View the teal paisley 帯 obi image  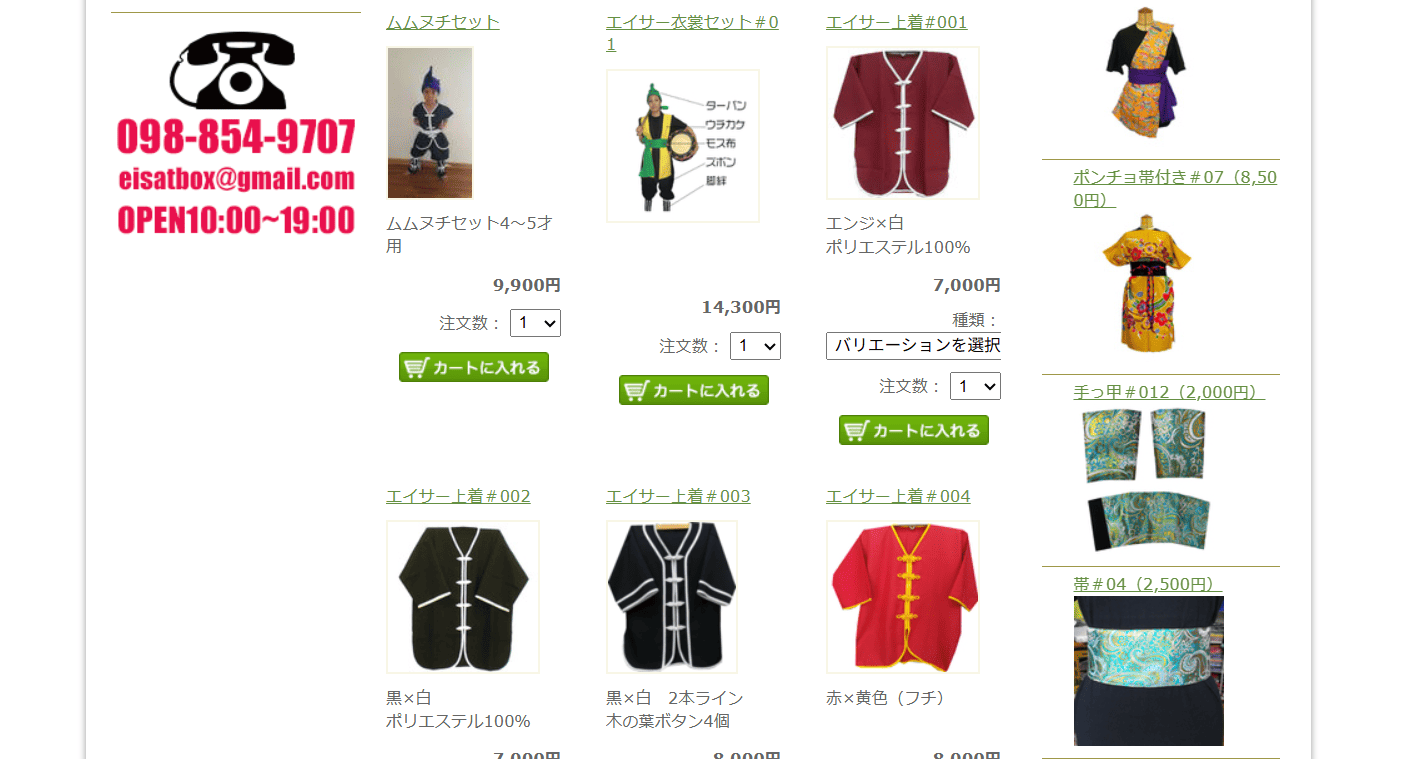1149,671
